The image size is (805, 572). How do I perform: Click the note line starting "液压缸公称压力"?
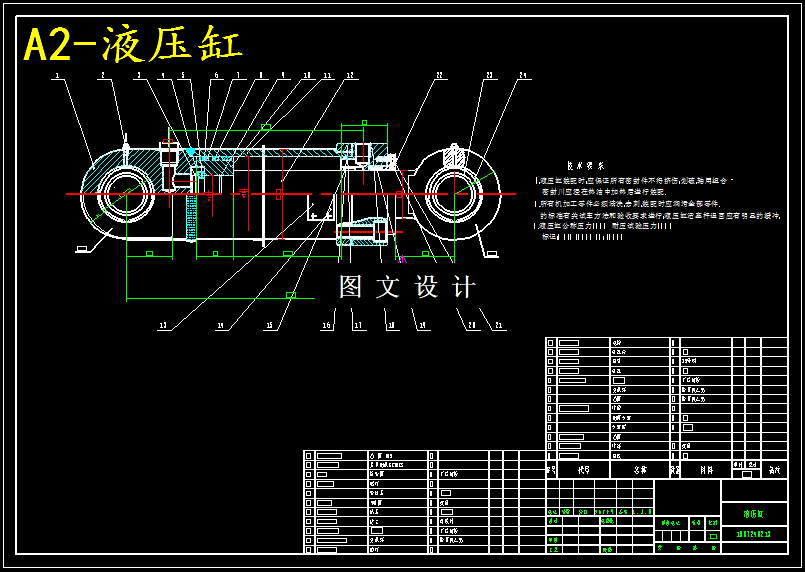603,226
